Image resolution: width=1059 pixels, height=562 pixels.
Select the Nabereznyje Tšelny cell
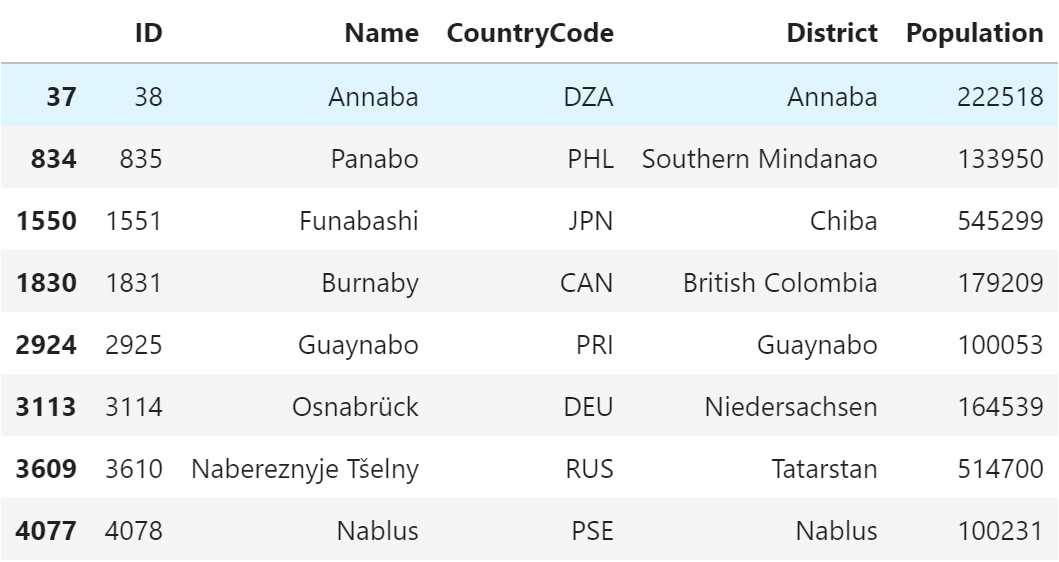(x=305, y=469)
